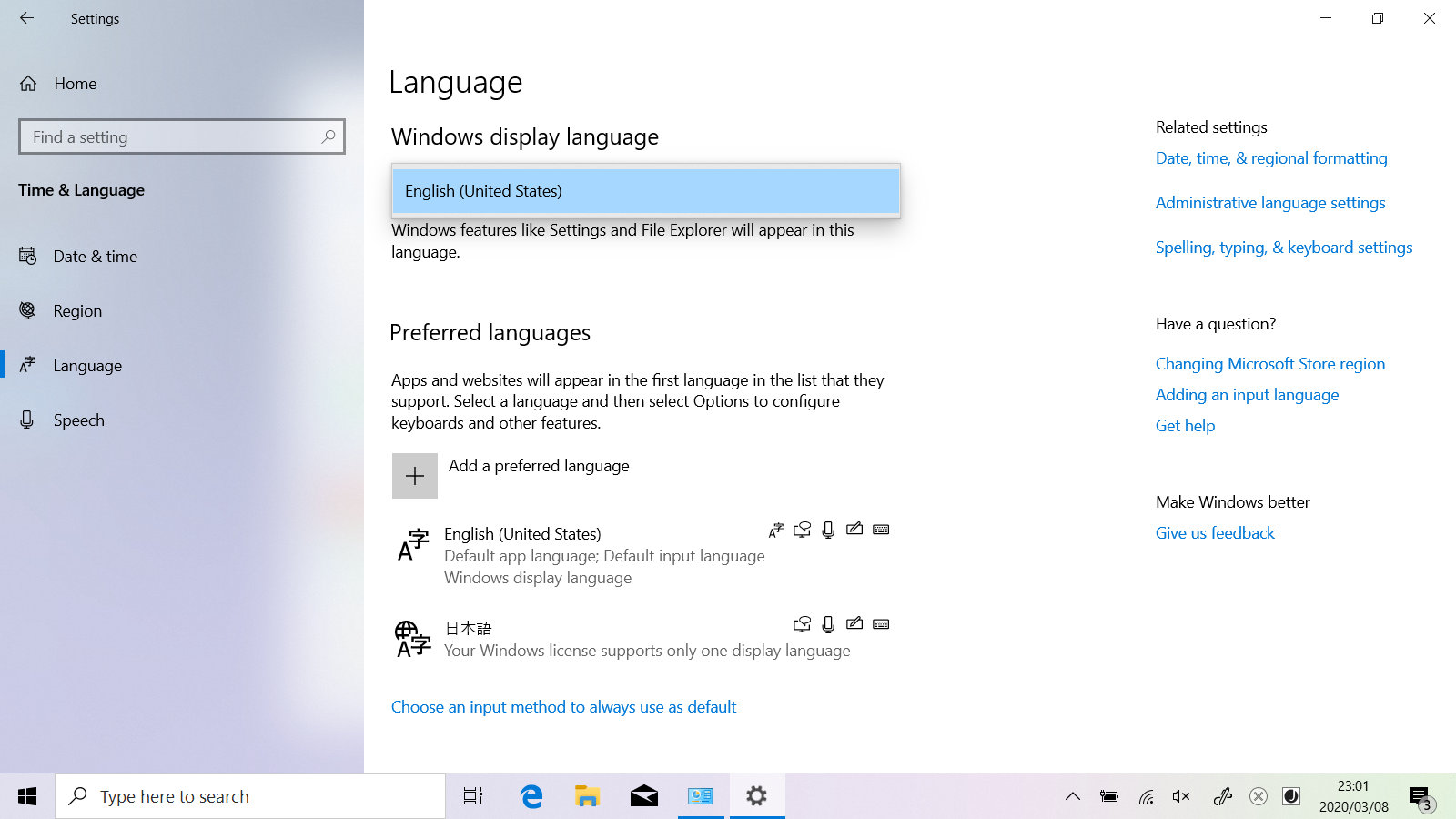This screenshot has width=1456, height=819.
Task: Click text-to-speech icon in 日本語 row
Action: point(802,624)
